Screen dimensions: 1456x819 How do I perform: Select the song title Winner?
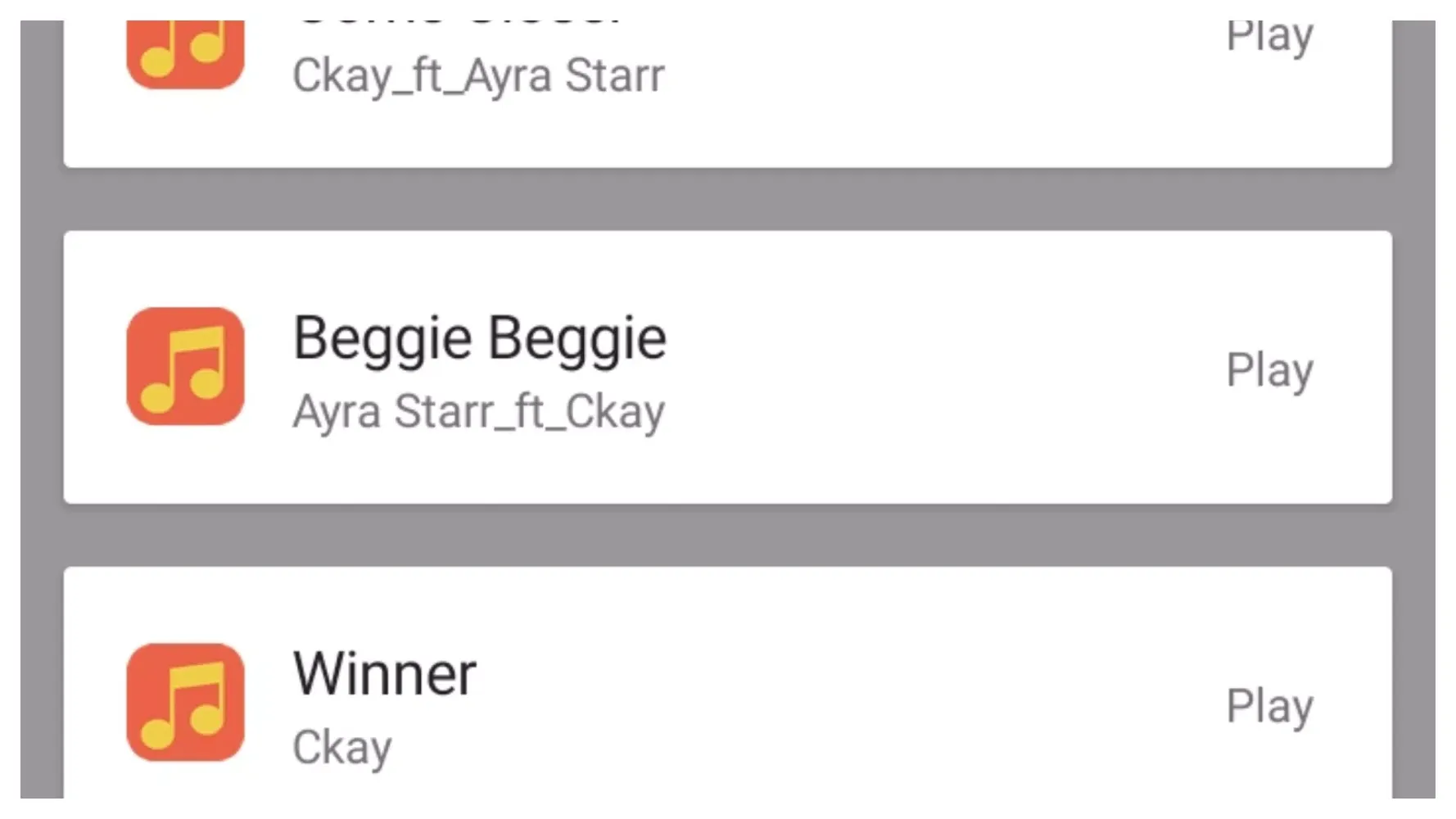(385, 672)
